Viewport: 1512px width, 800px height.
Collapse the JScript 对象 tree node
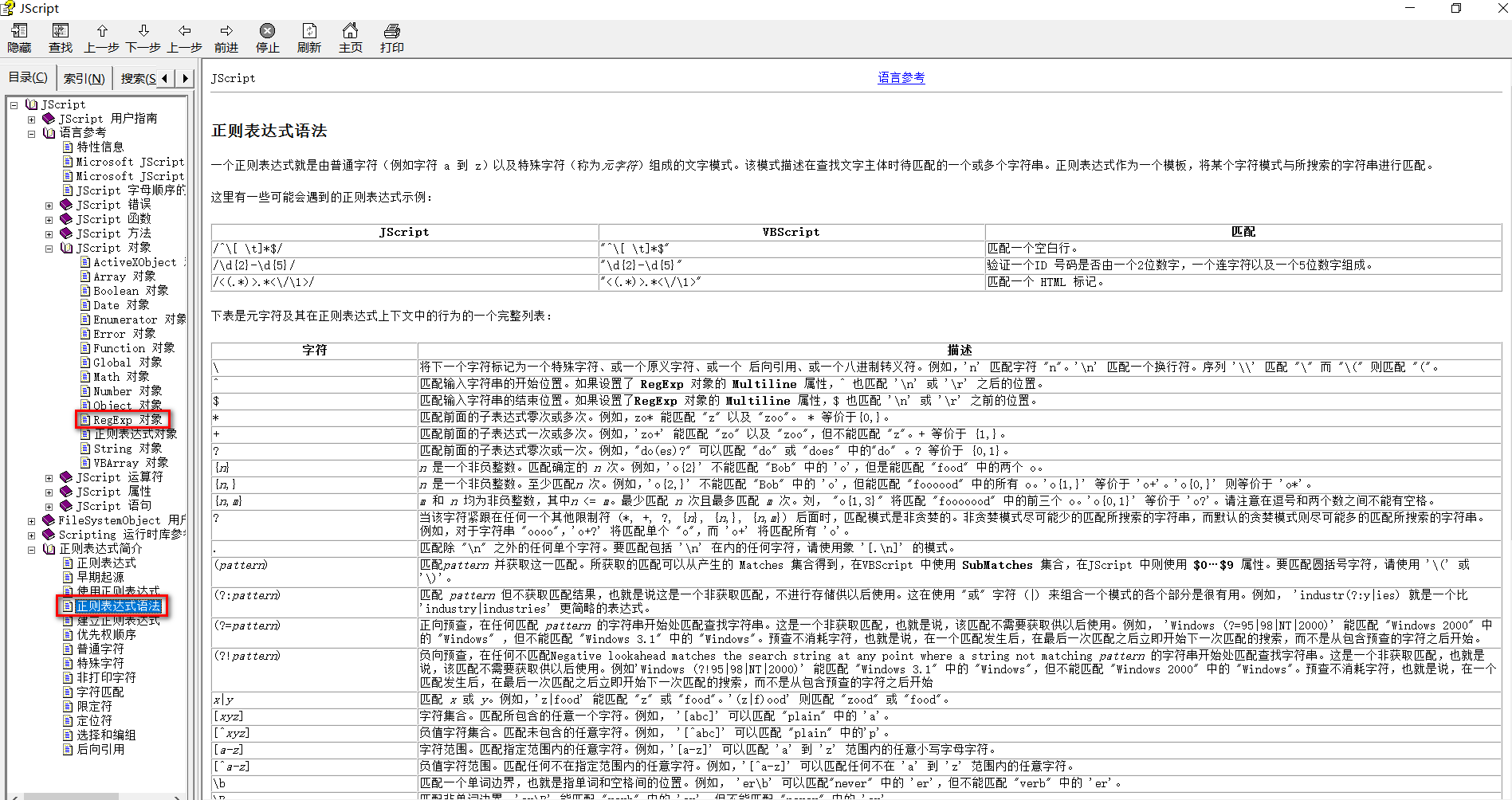click(49, 248)
